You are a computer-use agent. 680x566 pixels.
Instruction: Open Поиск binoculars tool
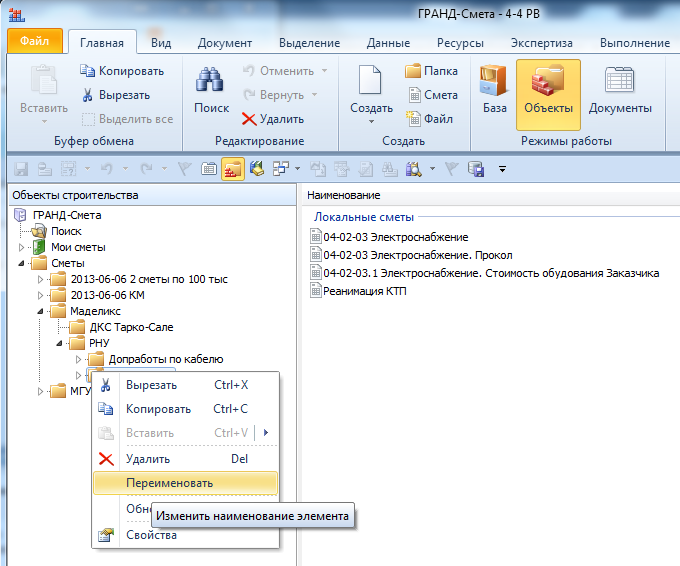click(x=211, y=90)
